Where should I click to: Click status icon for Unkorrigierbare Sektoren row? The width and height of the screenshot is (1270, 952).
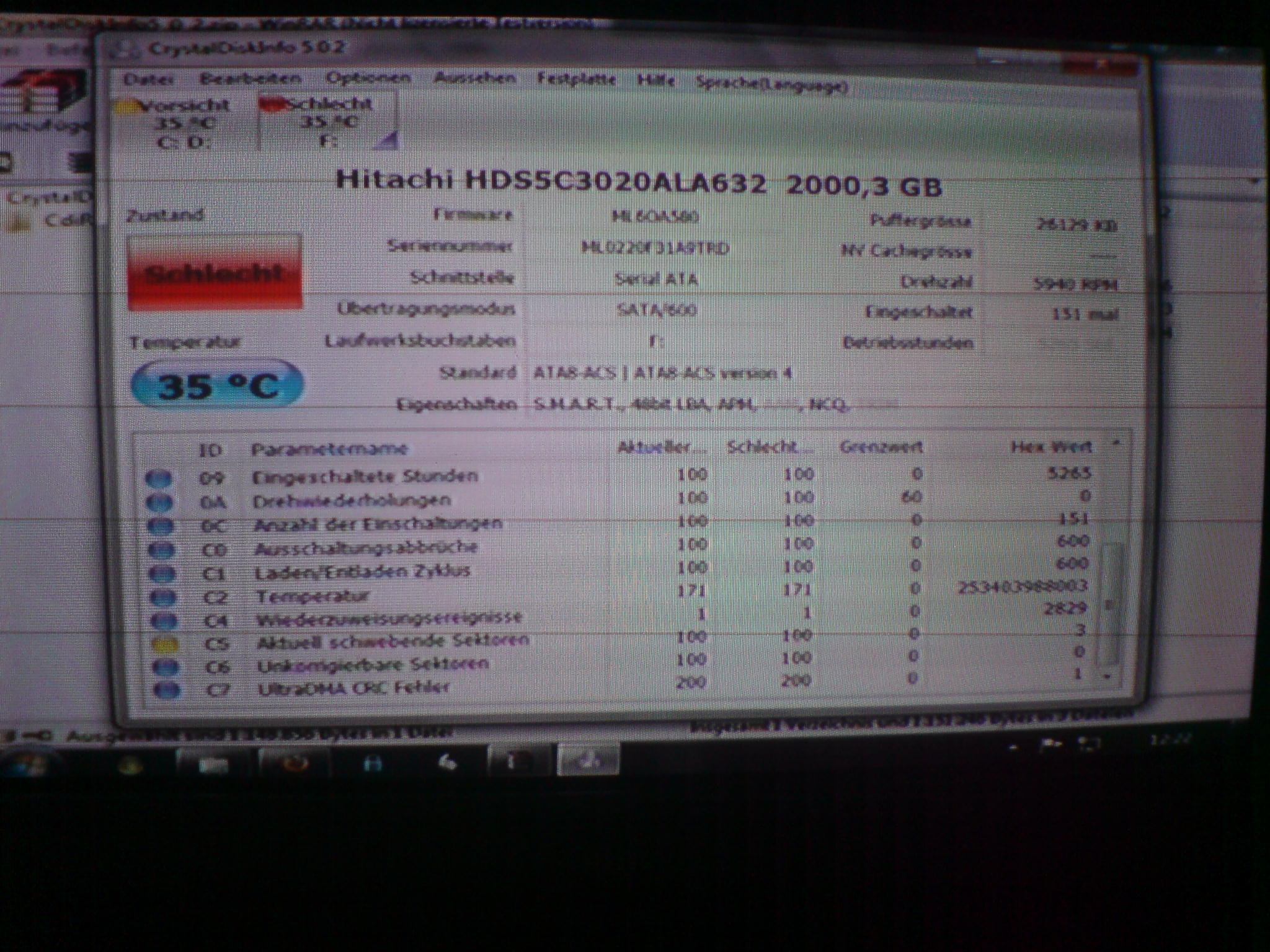pyautogui.click(x=166, y=667)
